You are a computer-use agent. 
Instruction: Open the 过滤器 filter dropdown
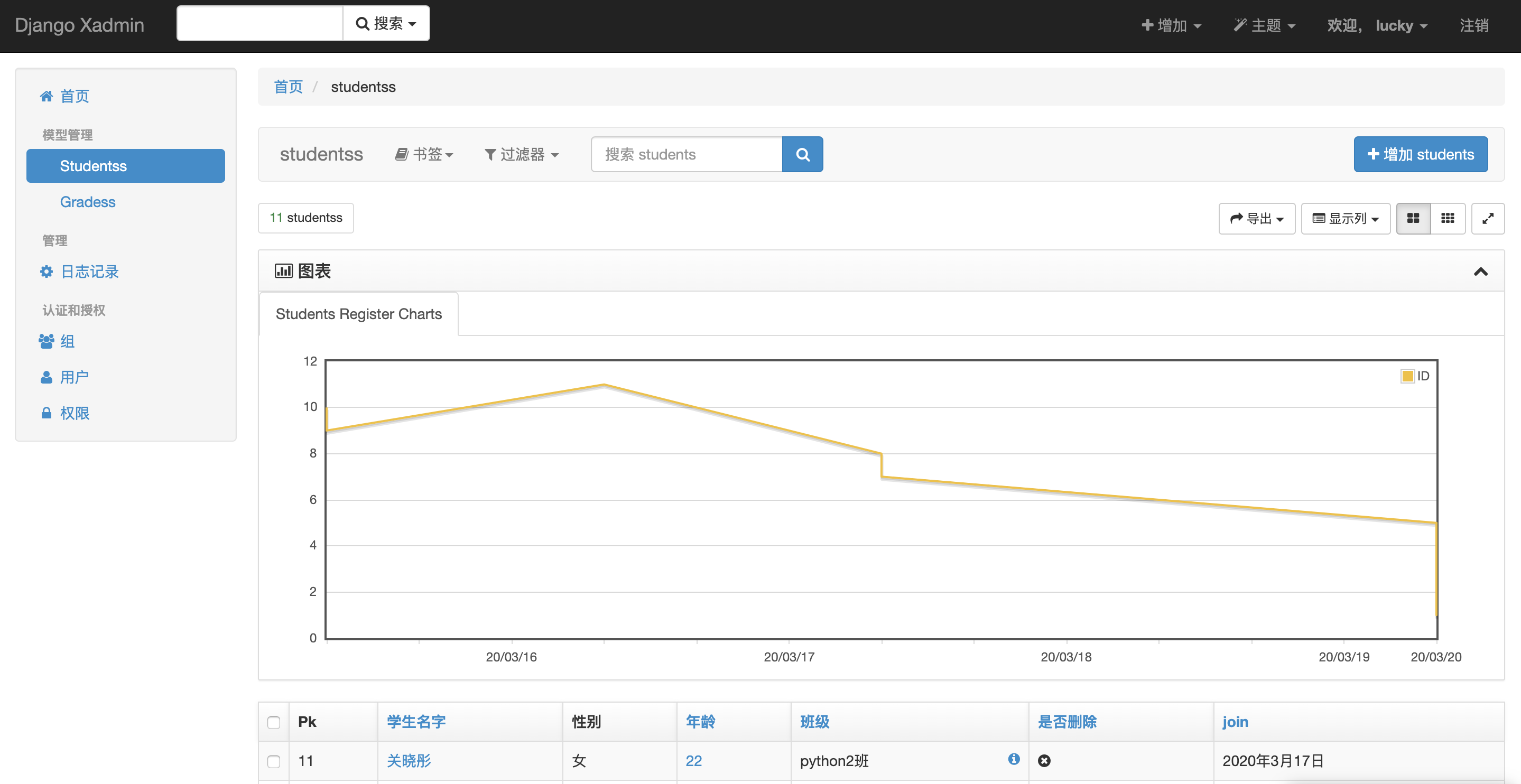click(522, 155)
